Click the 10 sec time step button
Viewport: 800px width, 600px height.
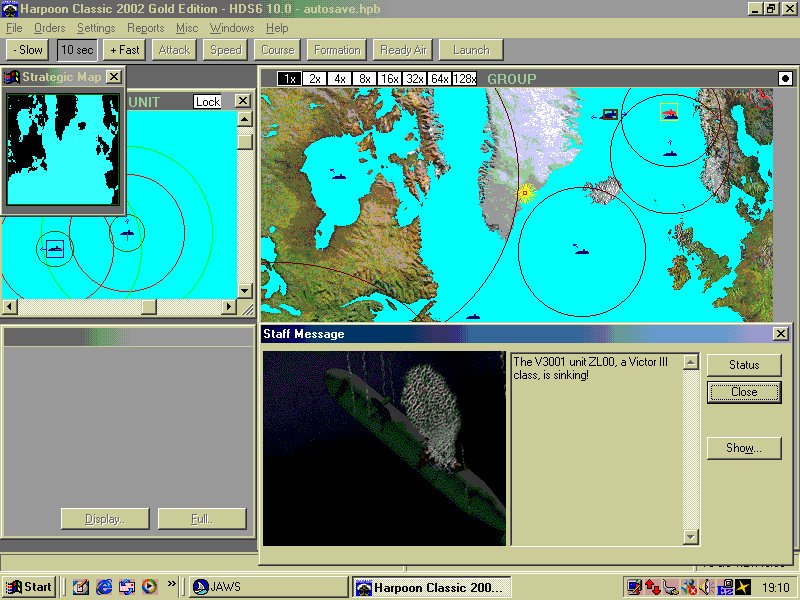click(x=77, y=50)
